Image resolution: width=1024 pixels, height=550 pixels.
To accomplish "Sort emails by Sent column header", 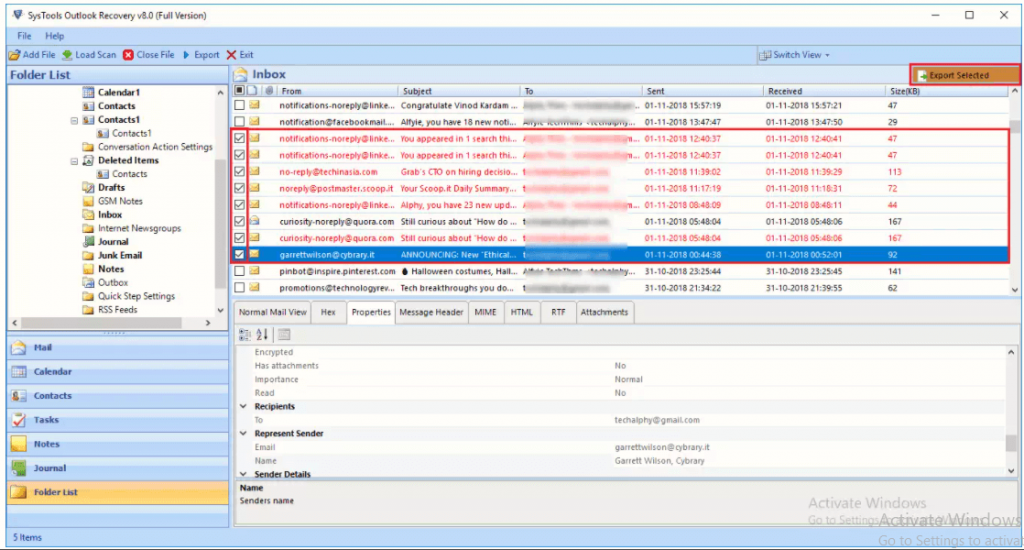I will point(703,91).
